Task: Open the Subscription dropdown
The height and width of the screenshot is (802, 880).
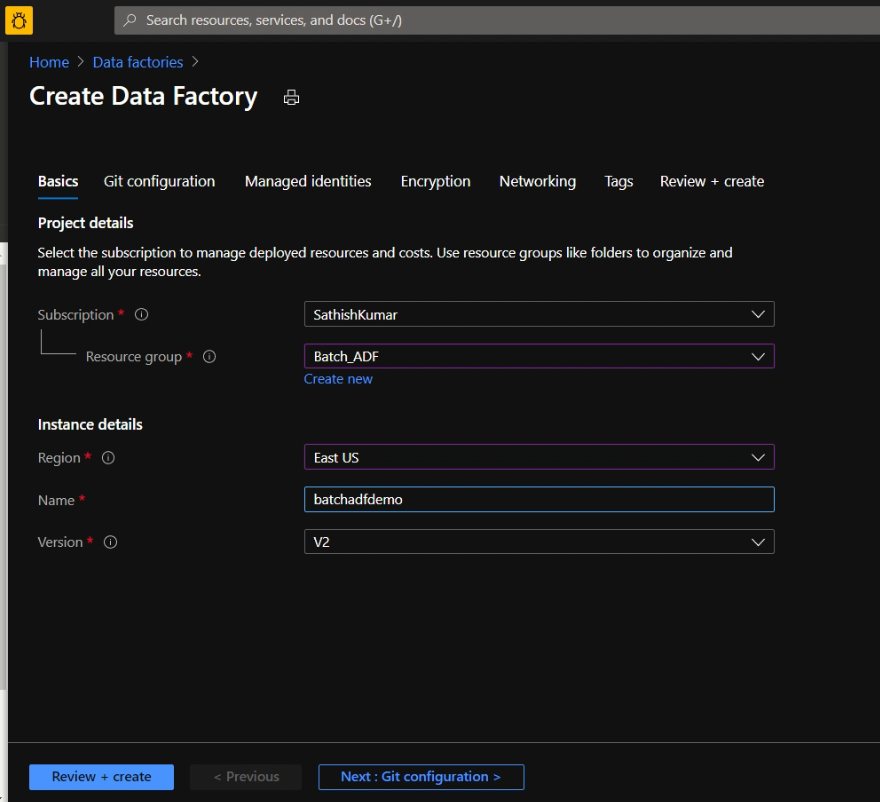Action: (539, 315)
